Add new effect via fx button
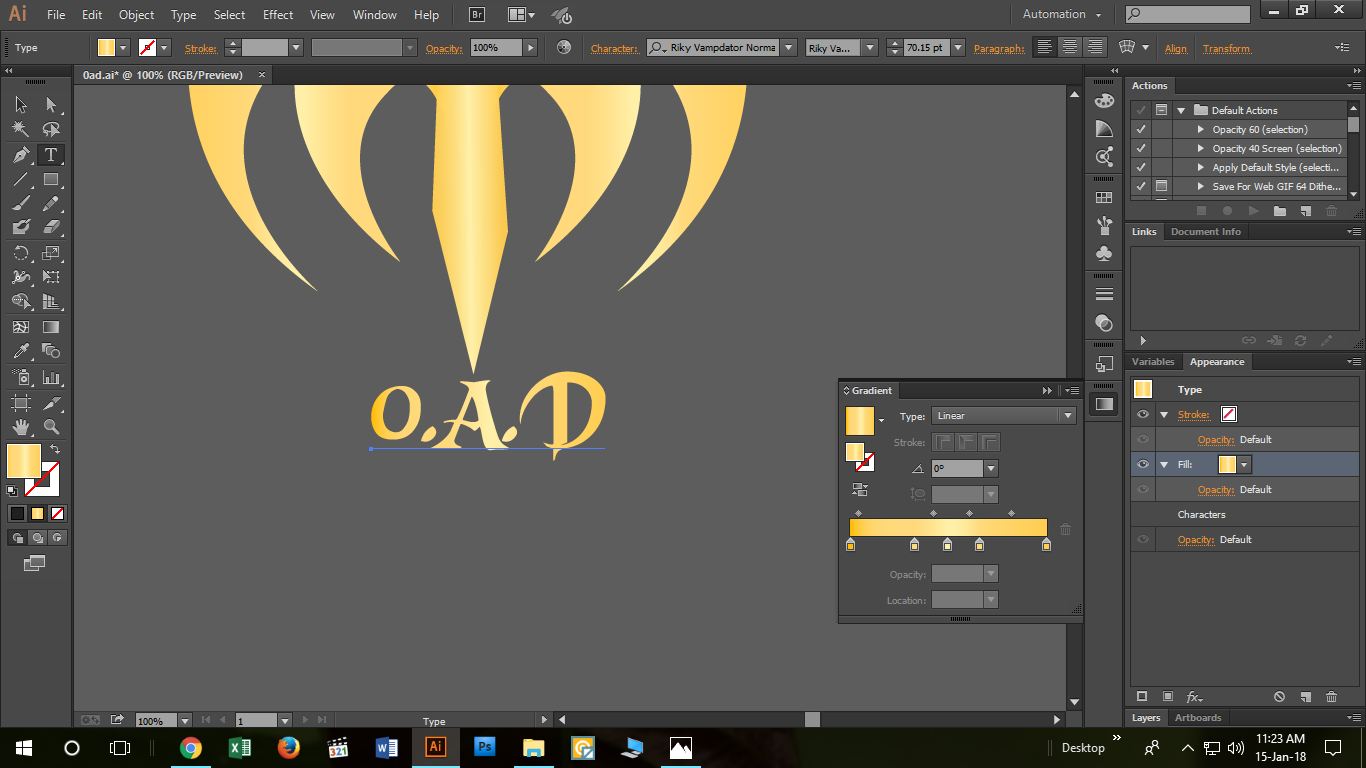This screenshot has width=1366, height=768. pyautogui.click(x=1194, y=697)
